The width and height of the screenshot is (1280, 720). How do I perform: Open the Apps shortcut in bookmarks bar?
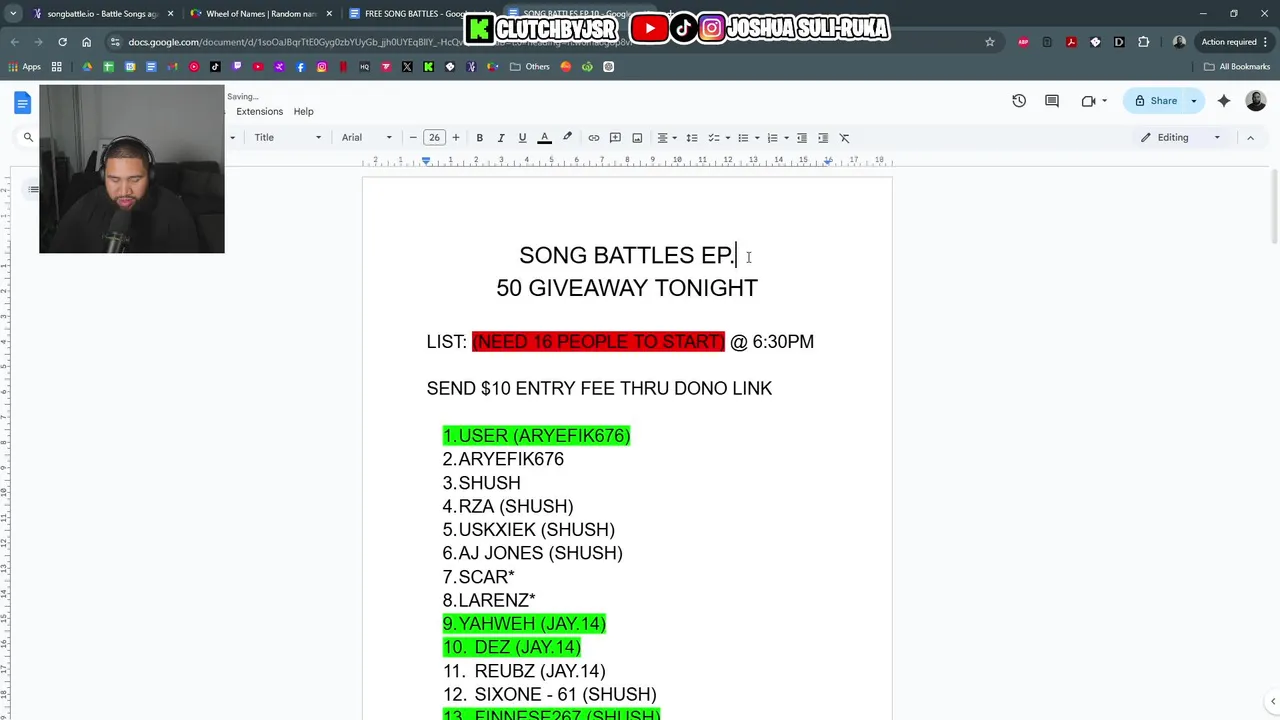coord(24,67)
